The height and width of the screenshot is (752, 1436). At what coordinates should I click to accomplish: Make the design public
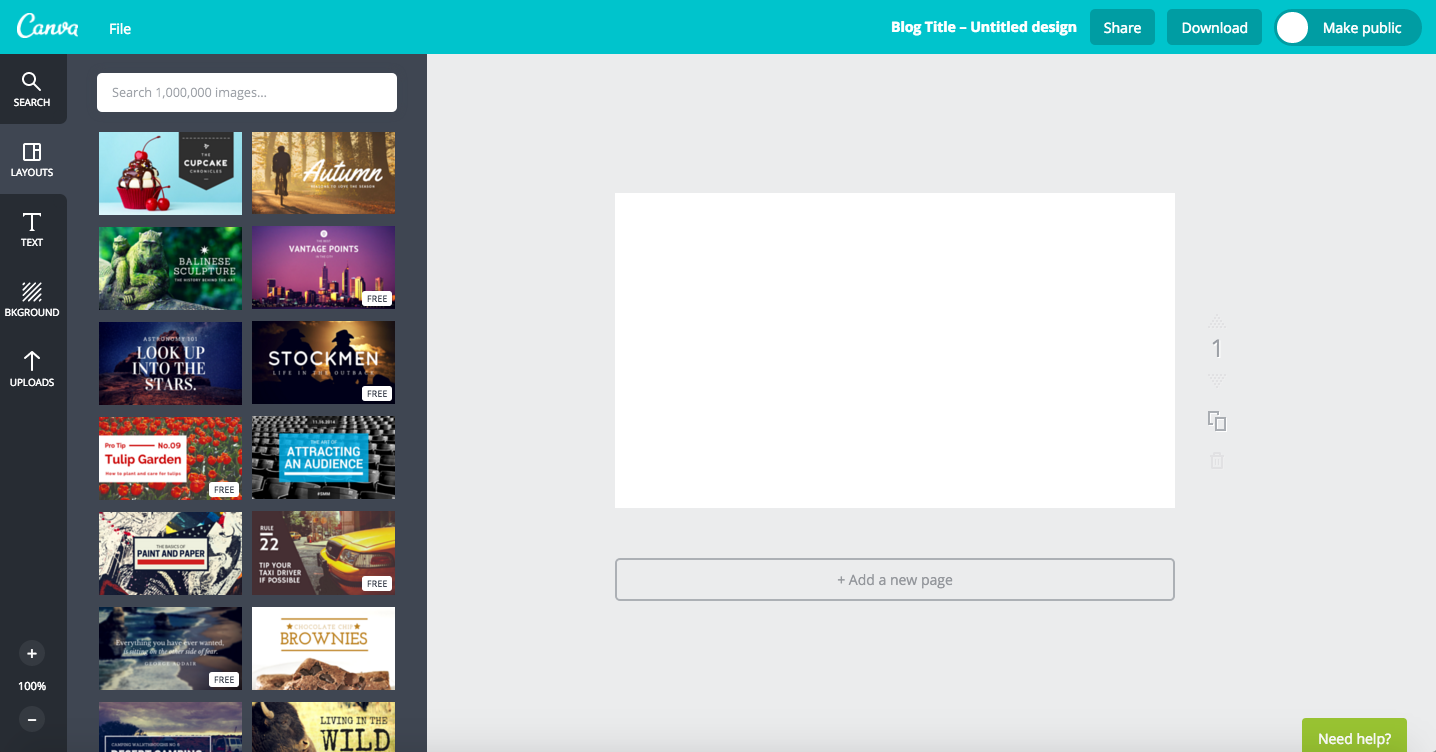point(1347,28)
